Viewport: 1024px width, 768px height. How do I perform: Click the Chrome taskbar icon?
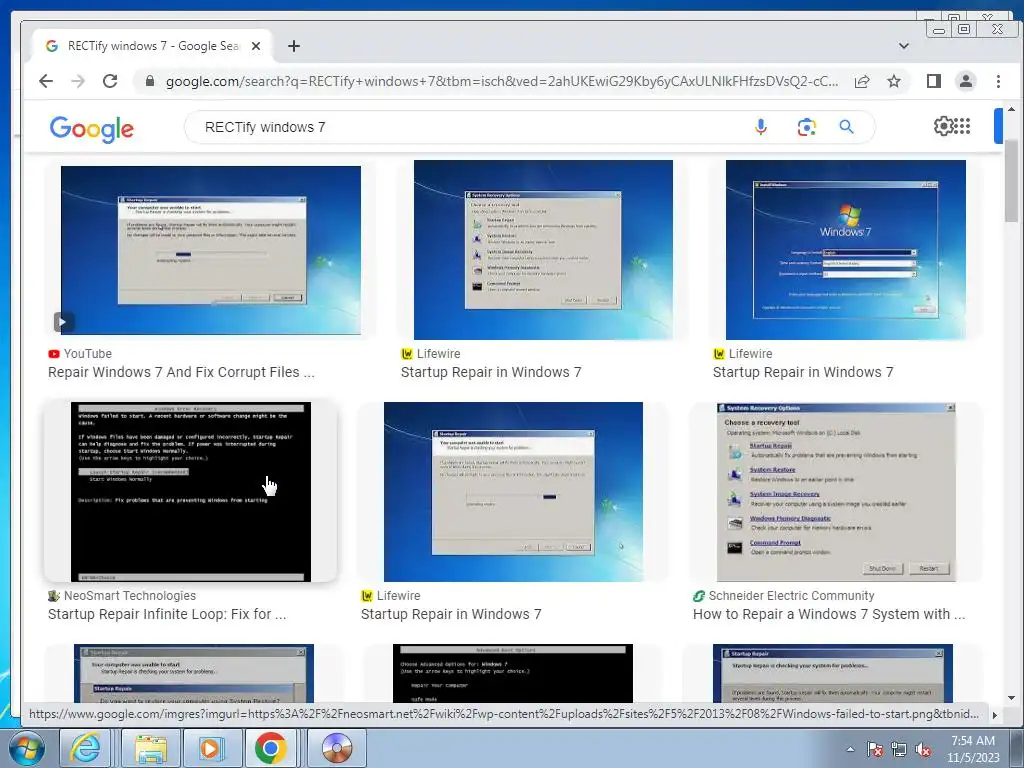click(271, 748)
